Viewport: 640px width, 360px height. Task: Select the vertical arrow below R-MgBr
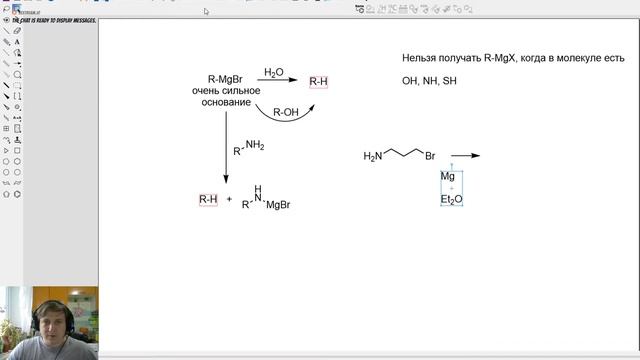coord(226,147)
